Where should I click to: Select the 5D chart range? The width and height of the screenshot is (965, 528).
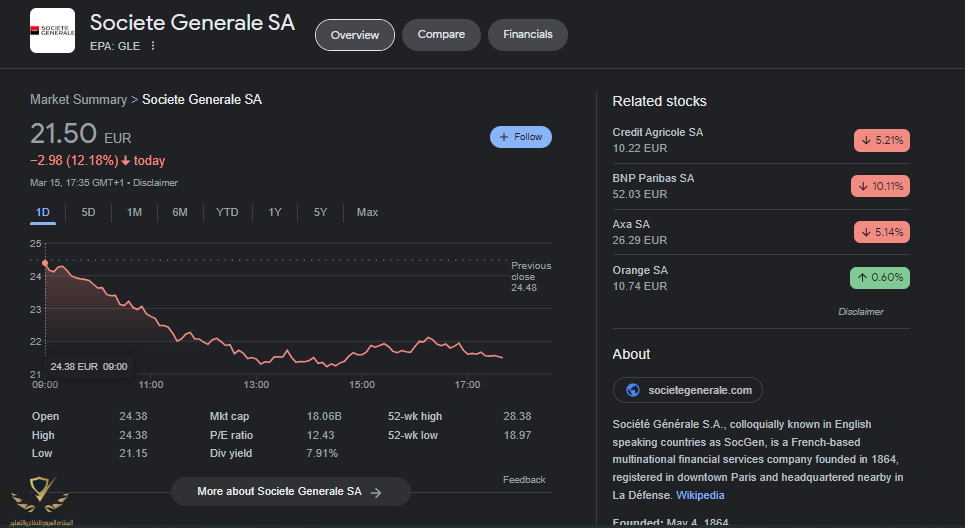click(x=88, y=212)
